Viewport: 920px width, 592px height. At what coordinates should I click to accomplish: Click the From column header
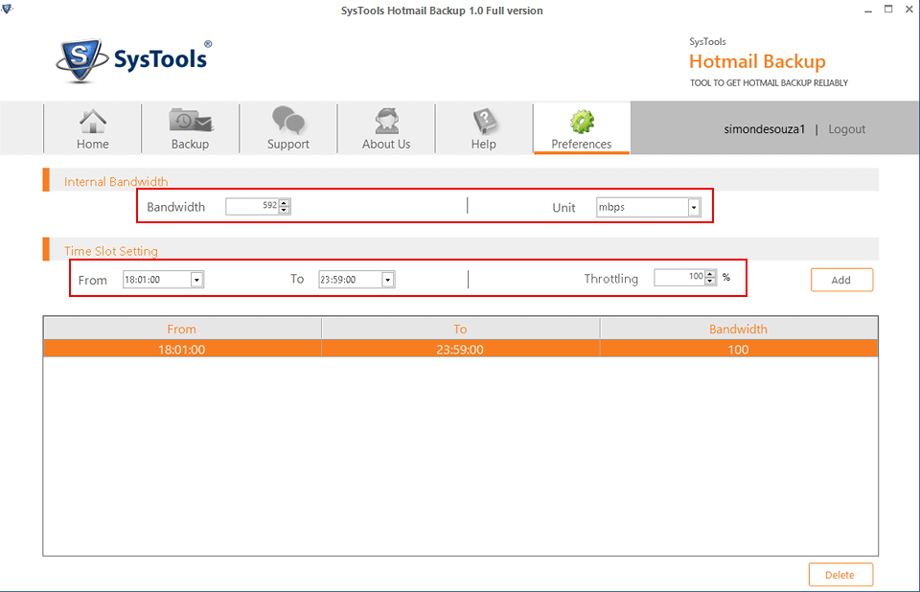tap(182, 329)
